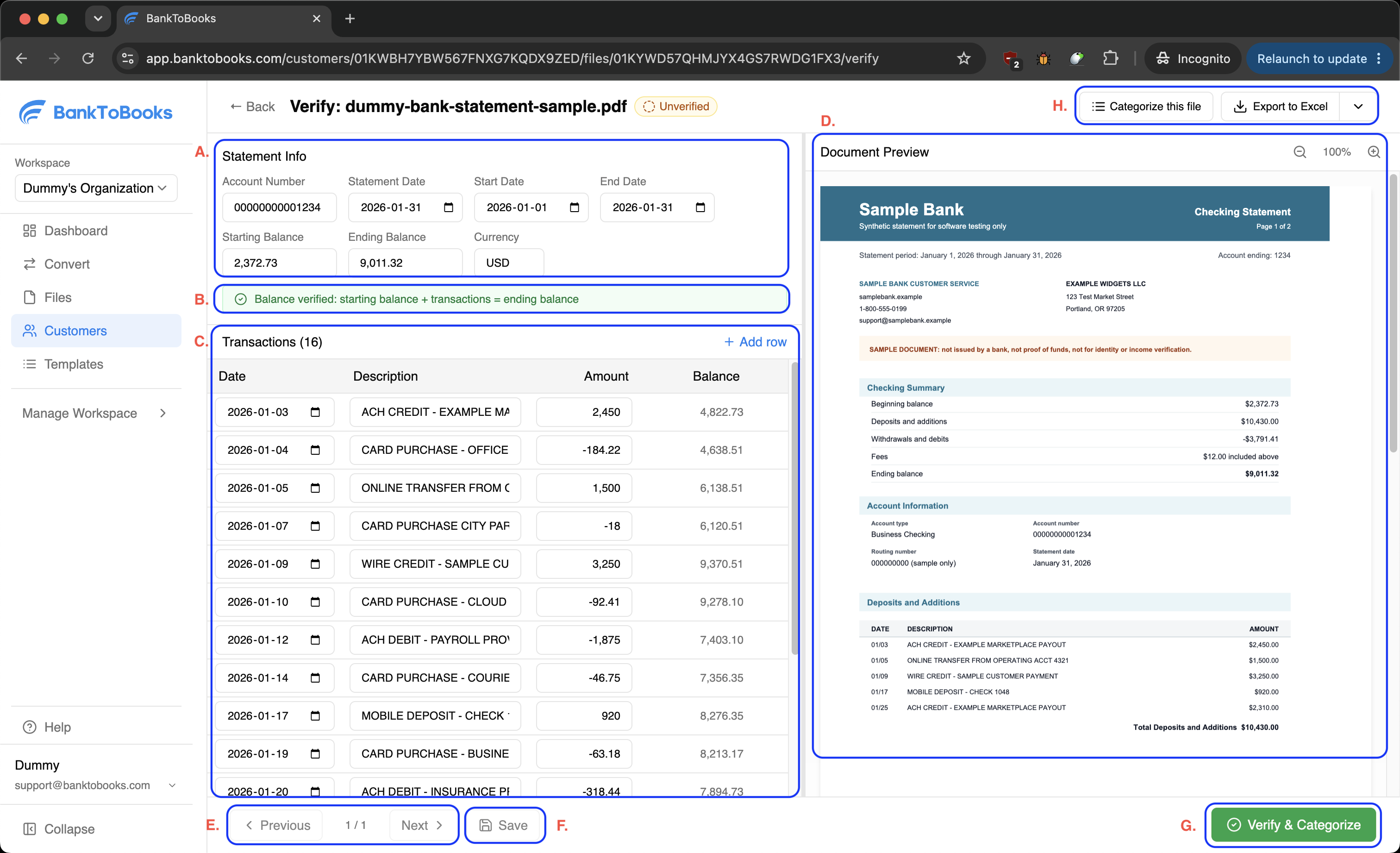
Task: Open calendar for 2026-01-14 transaction
Action: 315,678
